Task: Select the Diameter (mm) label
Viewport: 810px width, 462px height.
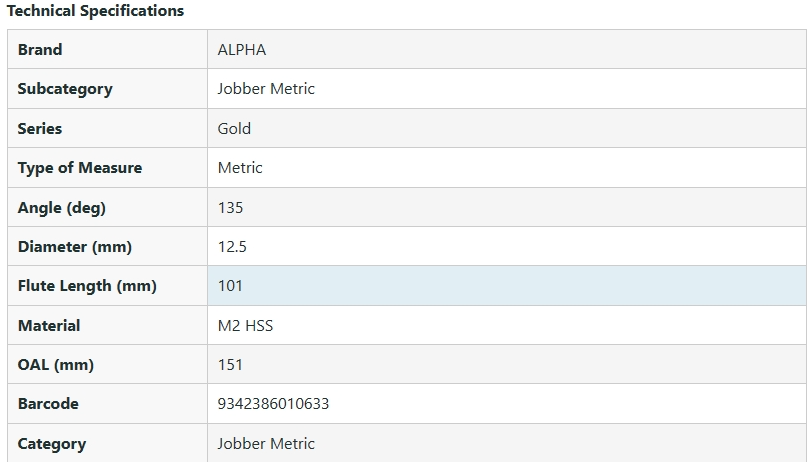Action: (x=75, y=247)
